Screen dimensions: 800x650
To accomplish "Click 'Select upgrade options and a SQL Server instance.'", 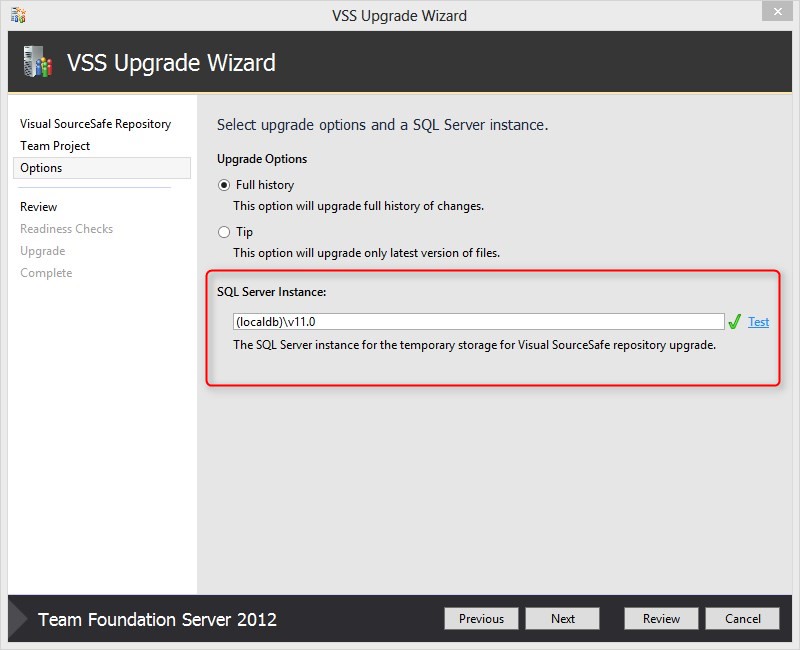I will (382, 125).
